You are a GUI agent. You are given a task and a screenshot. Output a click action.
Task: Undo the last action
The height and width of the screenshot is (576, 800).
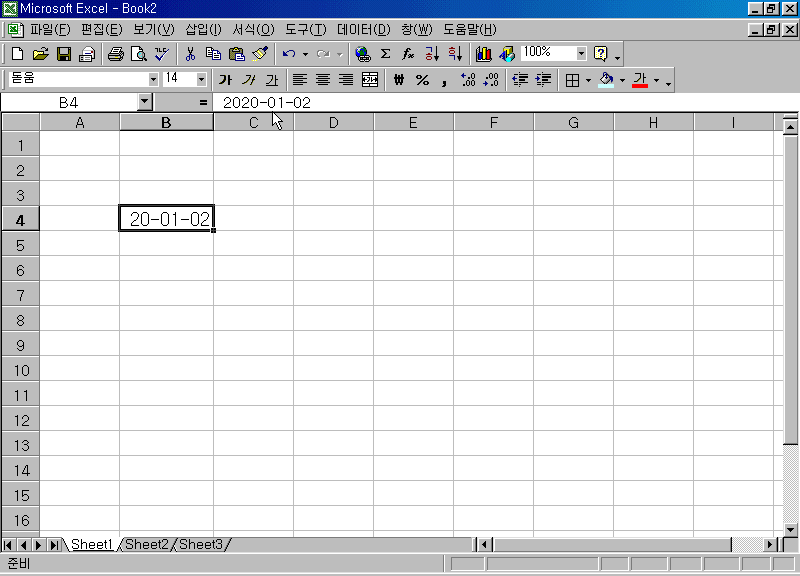coord(289,54)
